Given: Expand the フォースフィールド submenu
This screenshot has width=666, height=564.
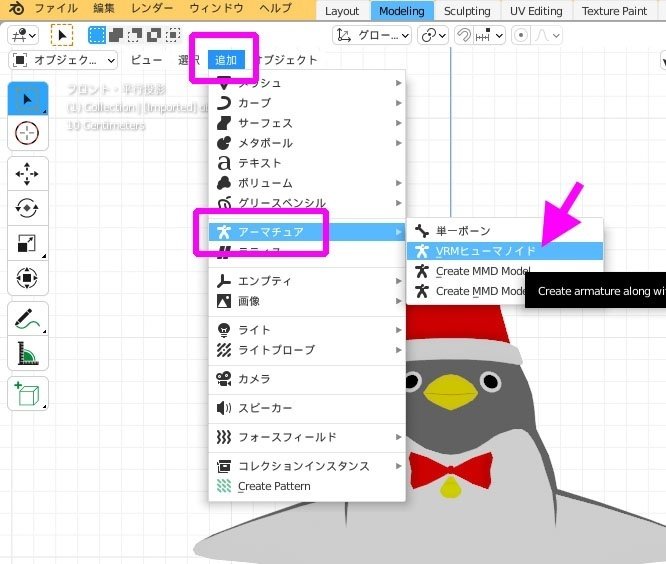Looking at the screenshot, I should [307, 437].
